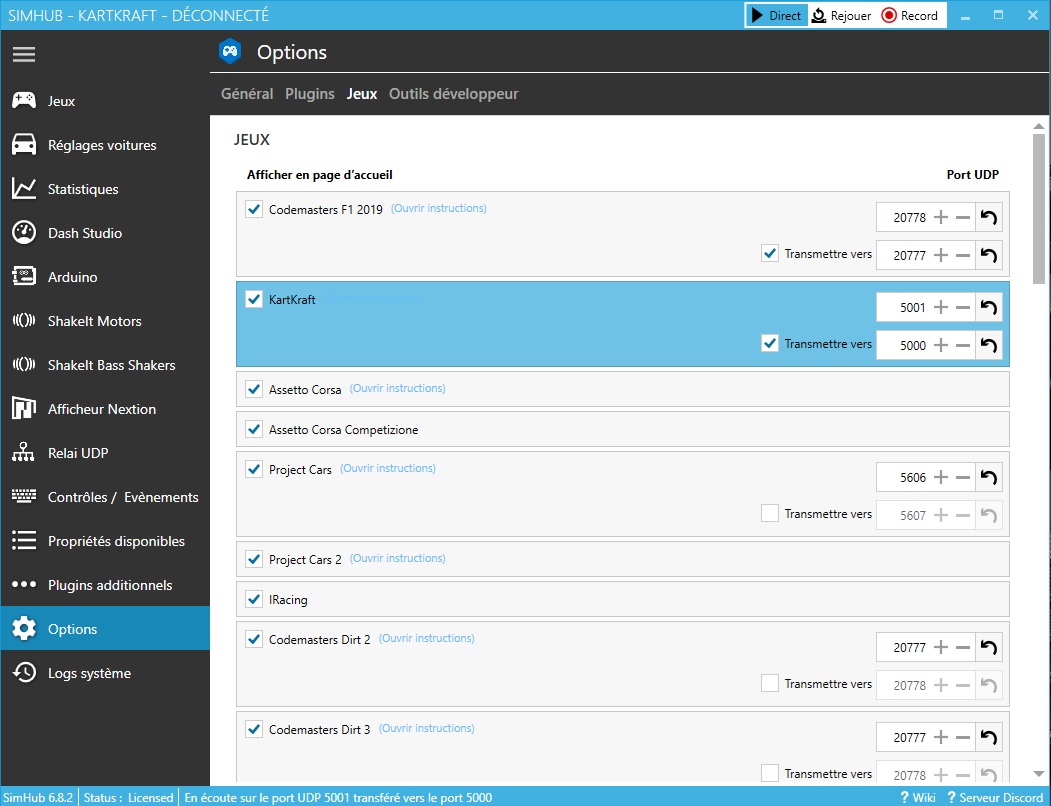Toggle IRacing checkbox

tap(254, 599)
